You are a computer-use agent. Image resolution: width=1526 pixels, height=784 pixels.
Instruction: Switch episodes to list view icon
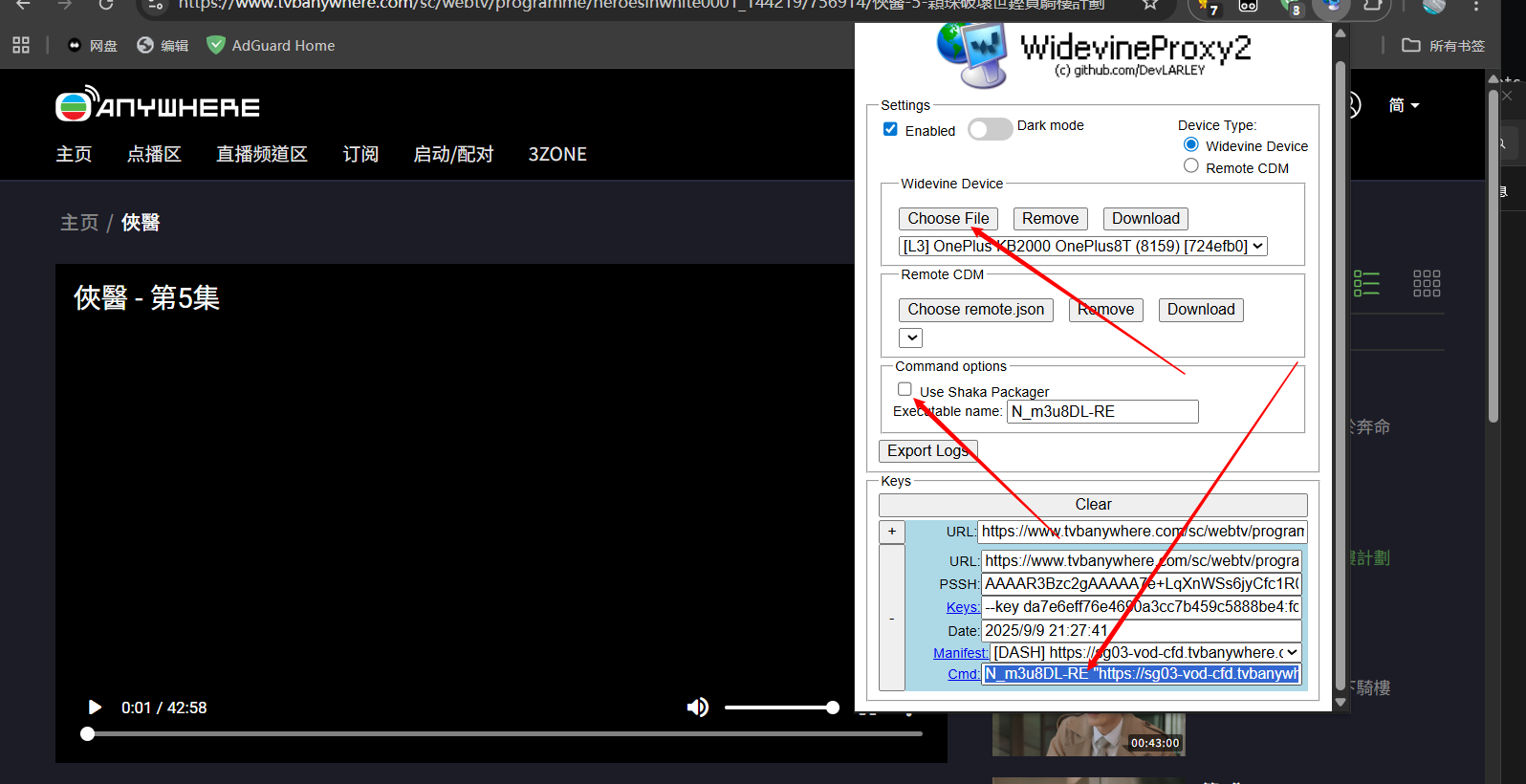(1366, 283)
